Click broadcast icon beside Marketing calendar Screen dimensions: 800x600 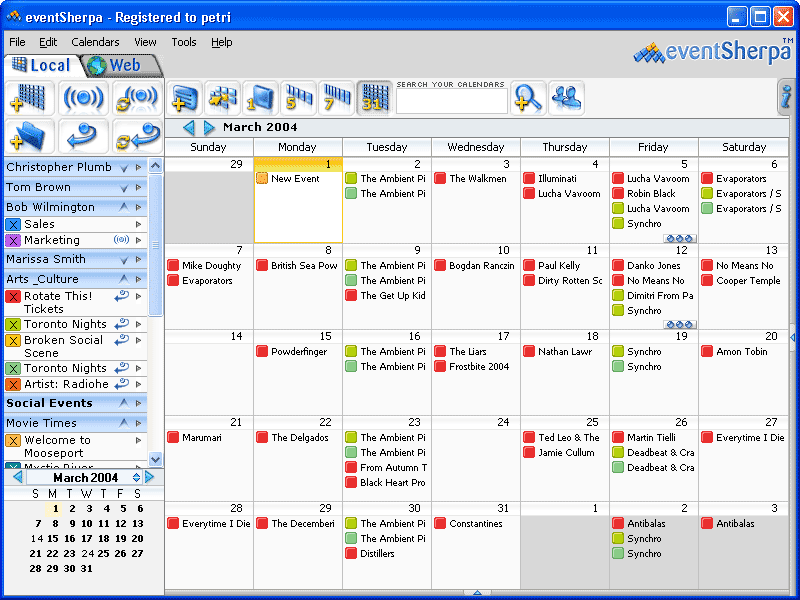coord(121,240)
